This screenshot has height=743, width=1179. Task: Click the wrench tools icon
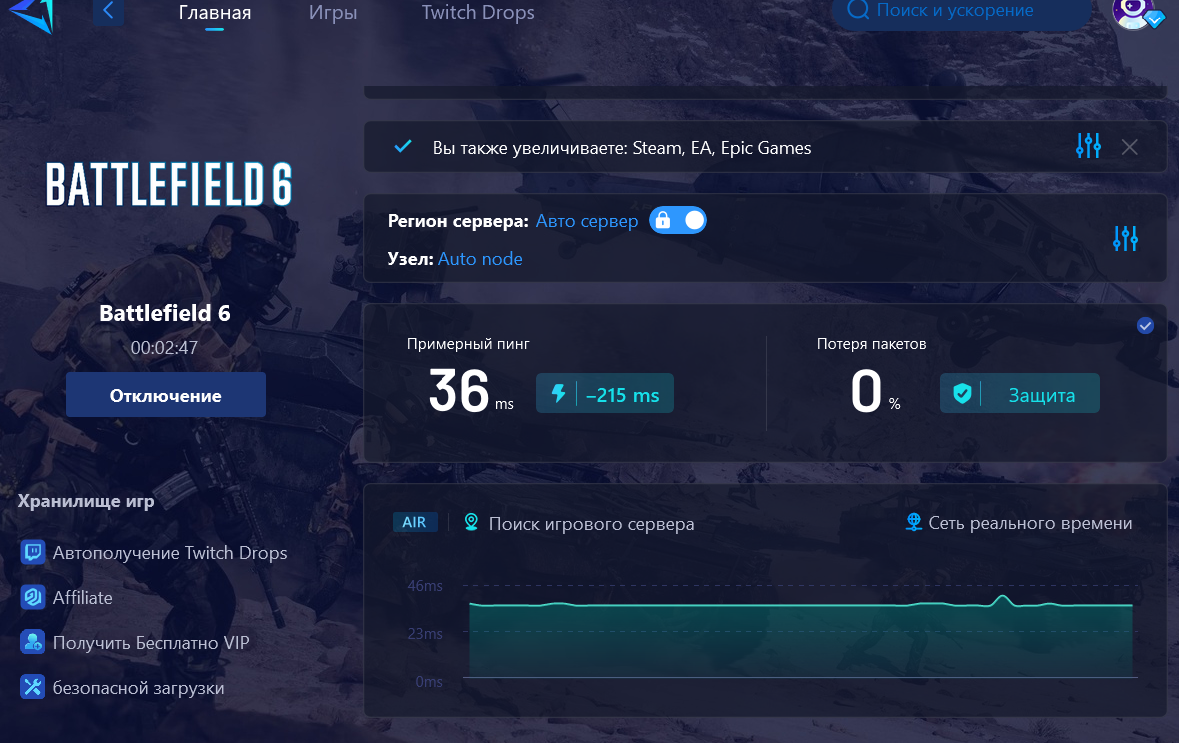click(32, 687)
